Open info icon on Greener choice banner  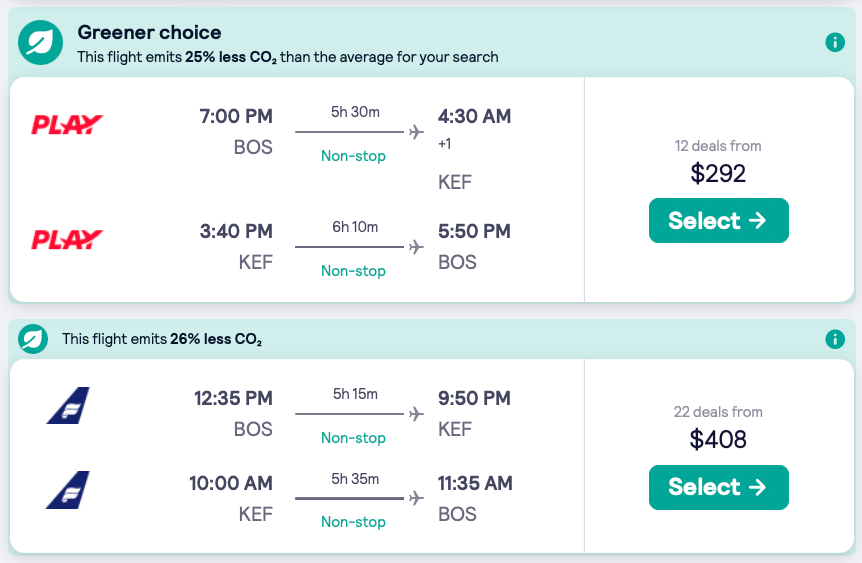835,42
